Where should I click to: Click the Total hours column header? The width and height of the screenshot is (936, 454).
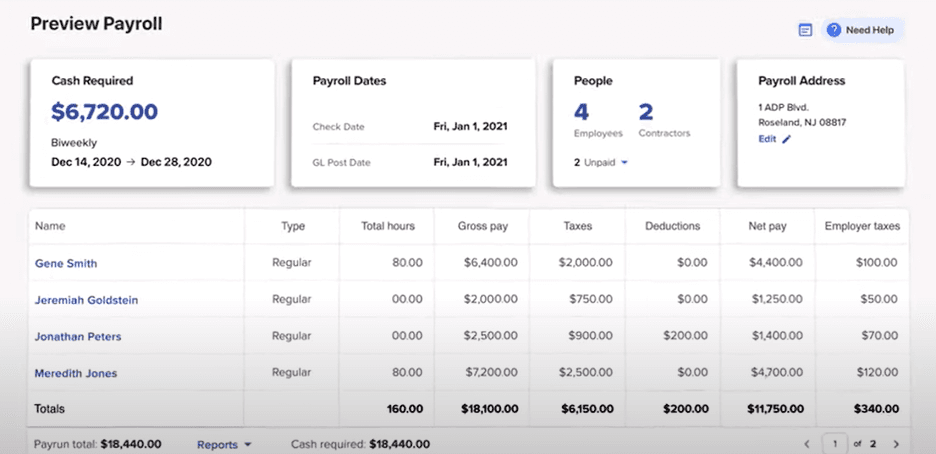click(387, 226)
